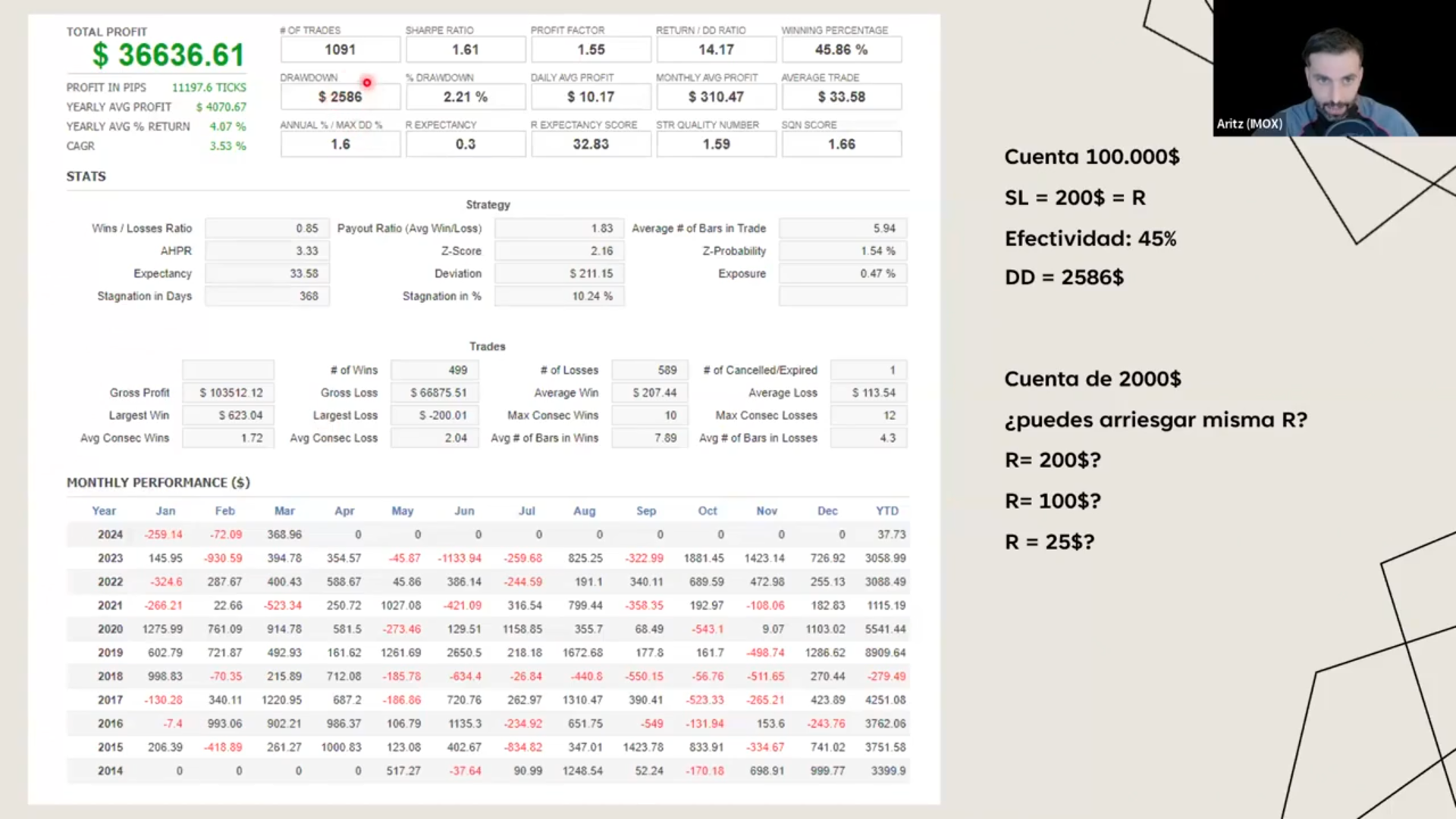Click the Z-Probability value 1.54 %
The height and width of the screenshot is (819, 1456).
(843, 251)
